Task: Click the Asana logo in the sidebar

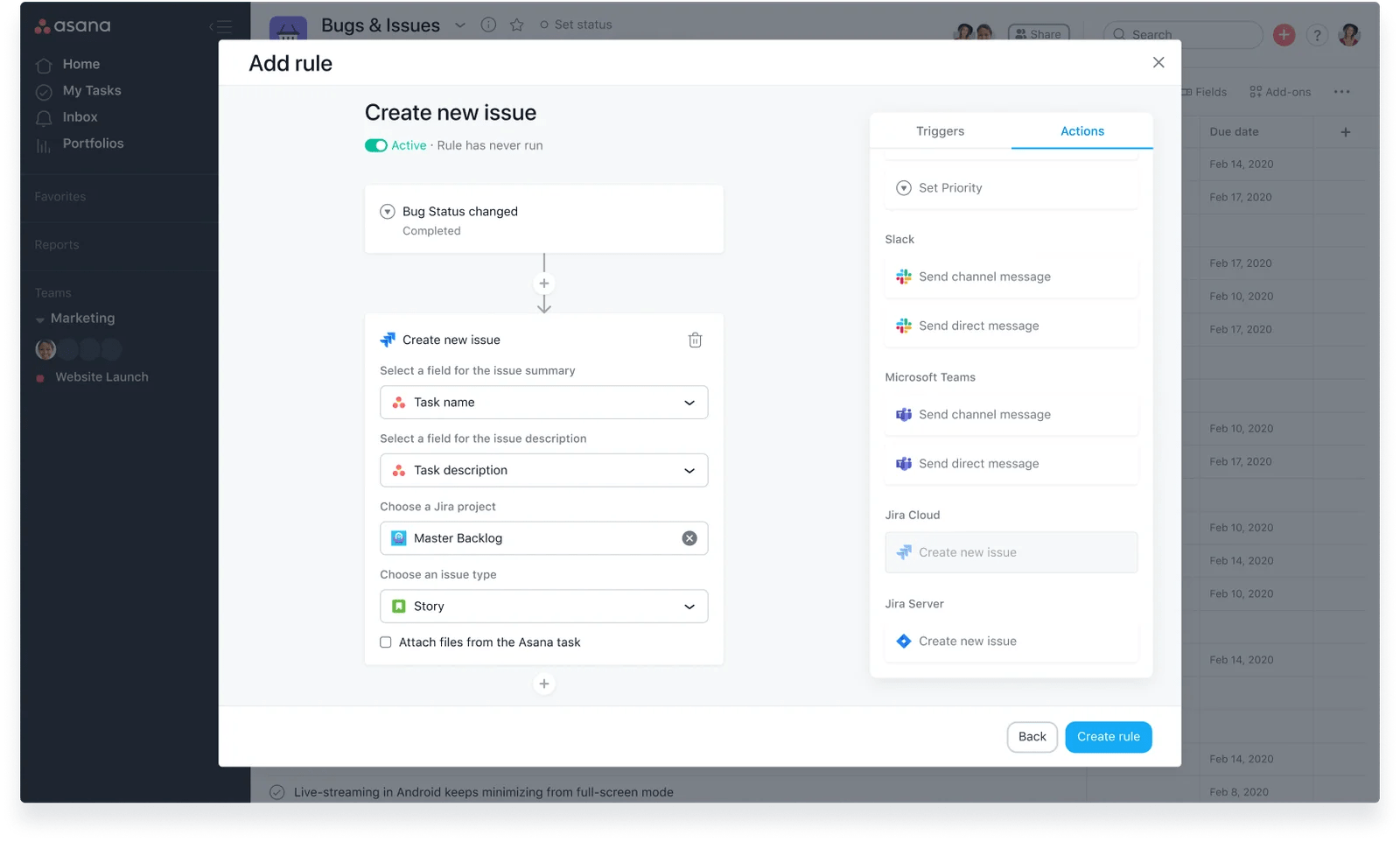Action: [73, 25]
